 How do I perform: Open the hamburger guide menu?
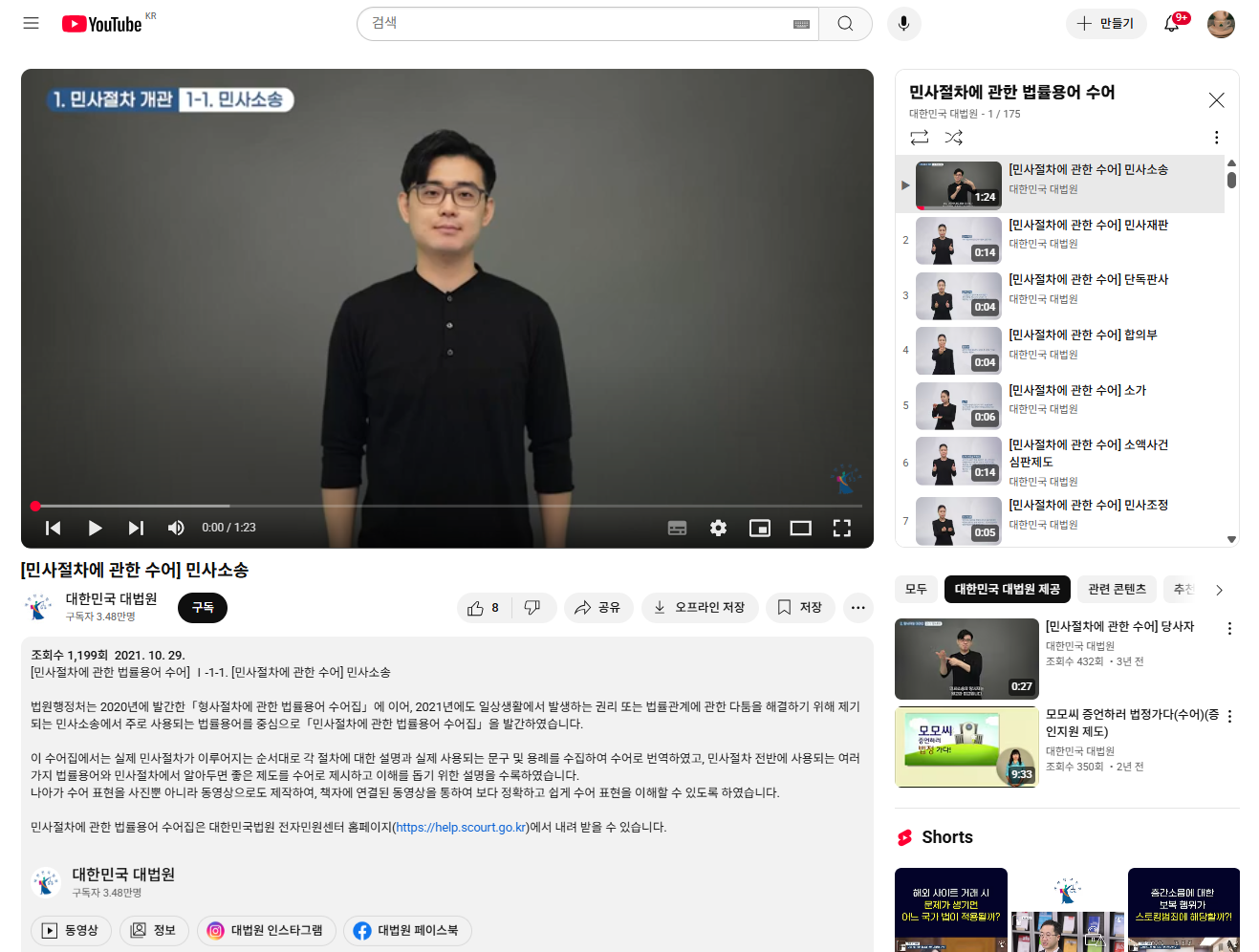coord(31,23)
